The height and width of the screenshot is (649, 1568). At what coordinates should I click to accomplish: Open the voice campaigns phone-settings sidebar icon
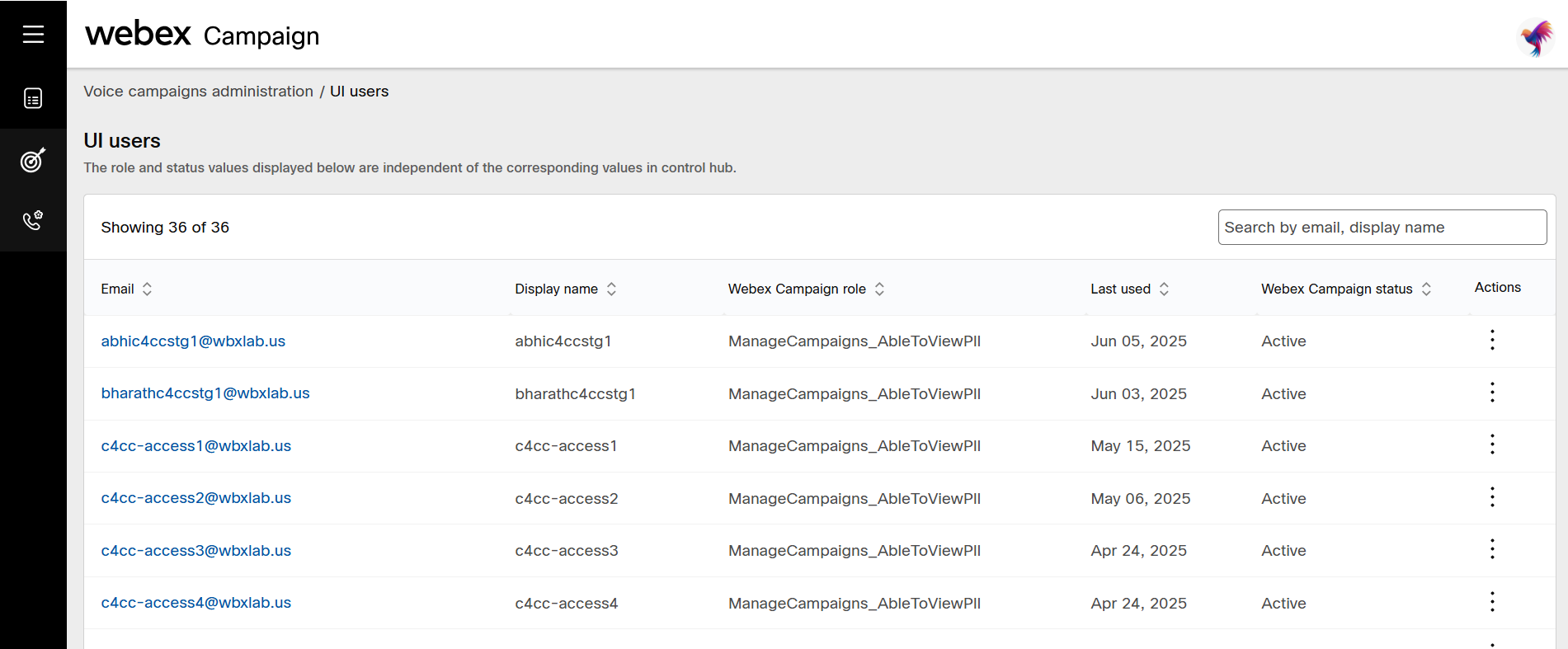tap(33, 220)
